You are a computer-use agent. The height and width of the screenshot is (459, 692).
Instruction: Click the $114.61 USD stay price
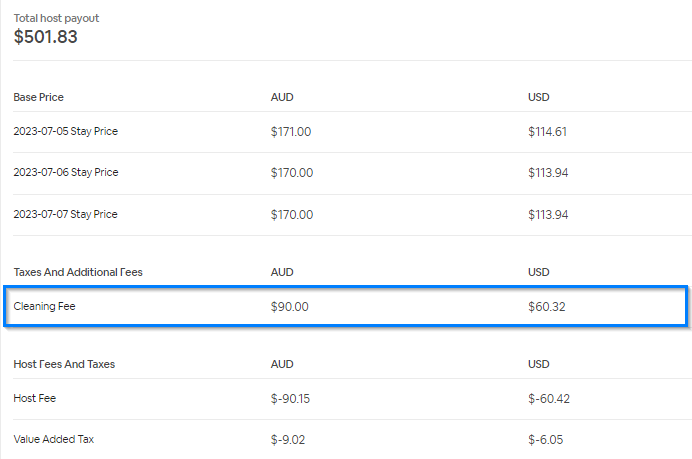pos(548,131)
